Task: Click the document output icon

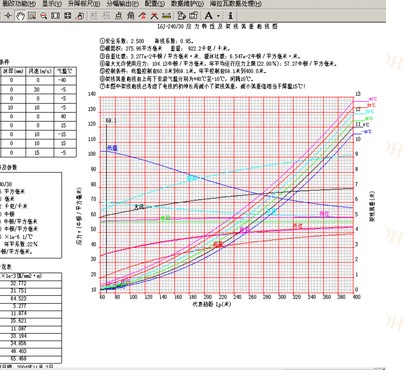Action: click(x=181, y=15)
